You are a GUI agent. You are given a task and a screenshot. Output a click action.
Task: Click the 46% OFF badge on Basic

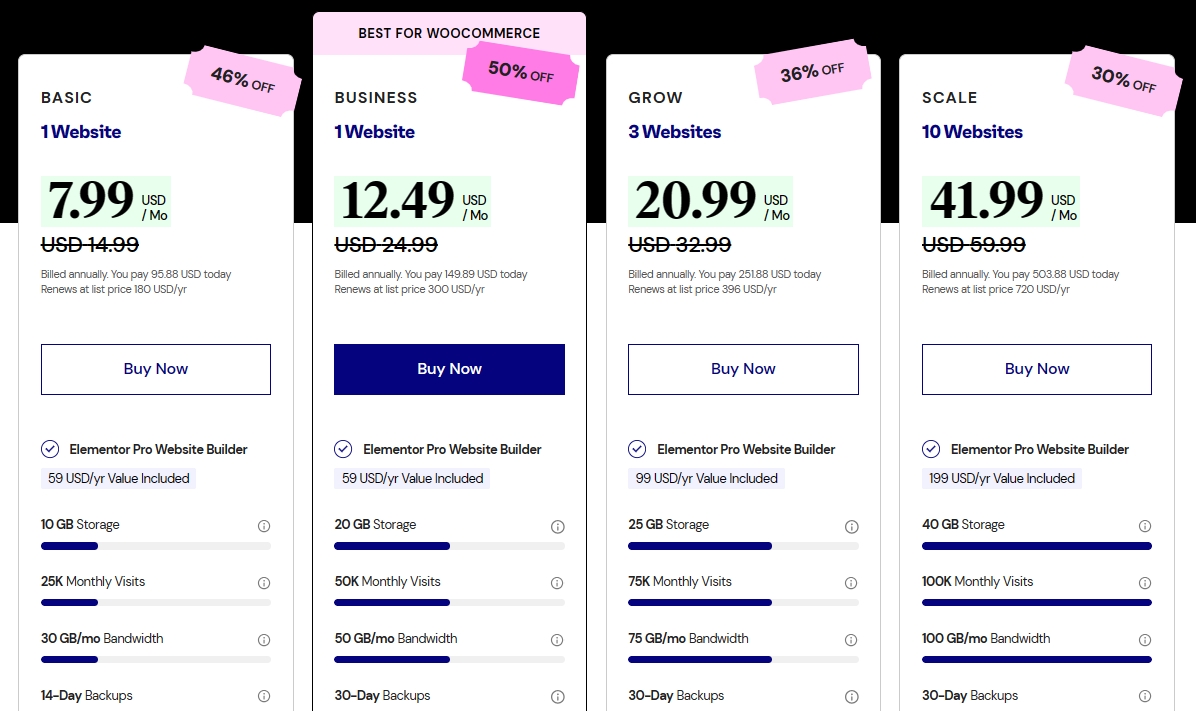pyautogui.click(x=243, y=79)
